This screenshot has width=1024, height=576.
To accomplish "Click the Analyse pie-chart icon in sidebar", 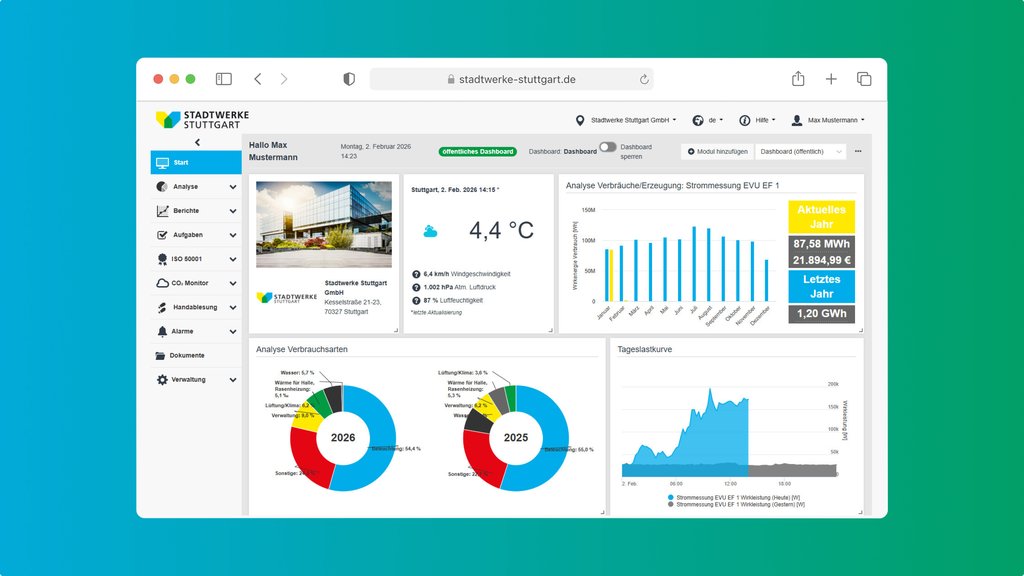I will click(162, 187).
